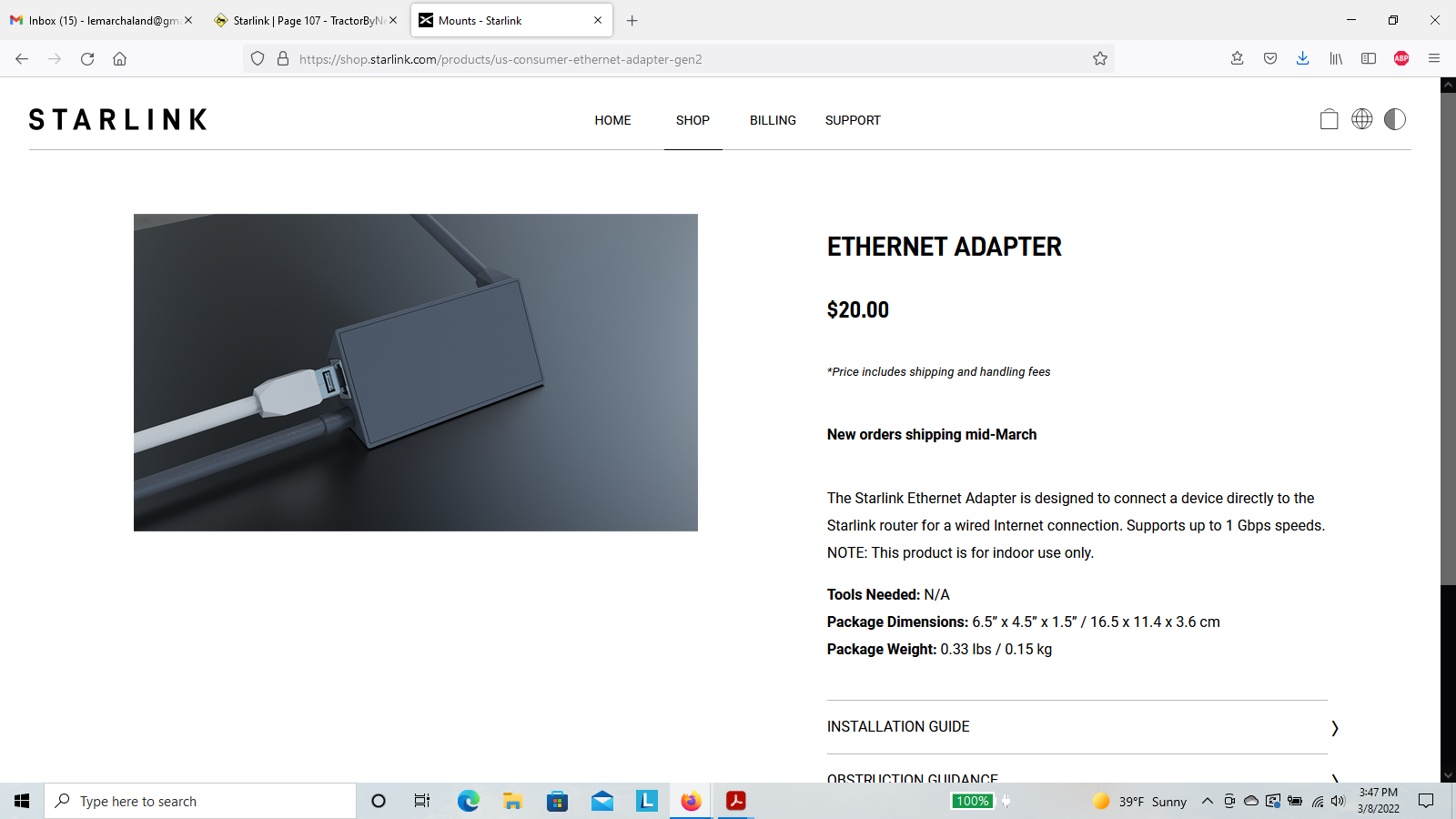The image size is (1456, 819).
Task: Open SUPPORT in Starlink navigation
Action: [x=853, y=120]
